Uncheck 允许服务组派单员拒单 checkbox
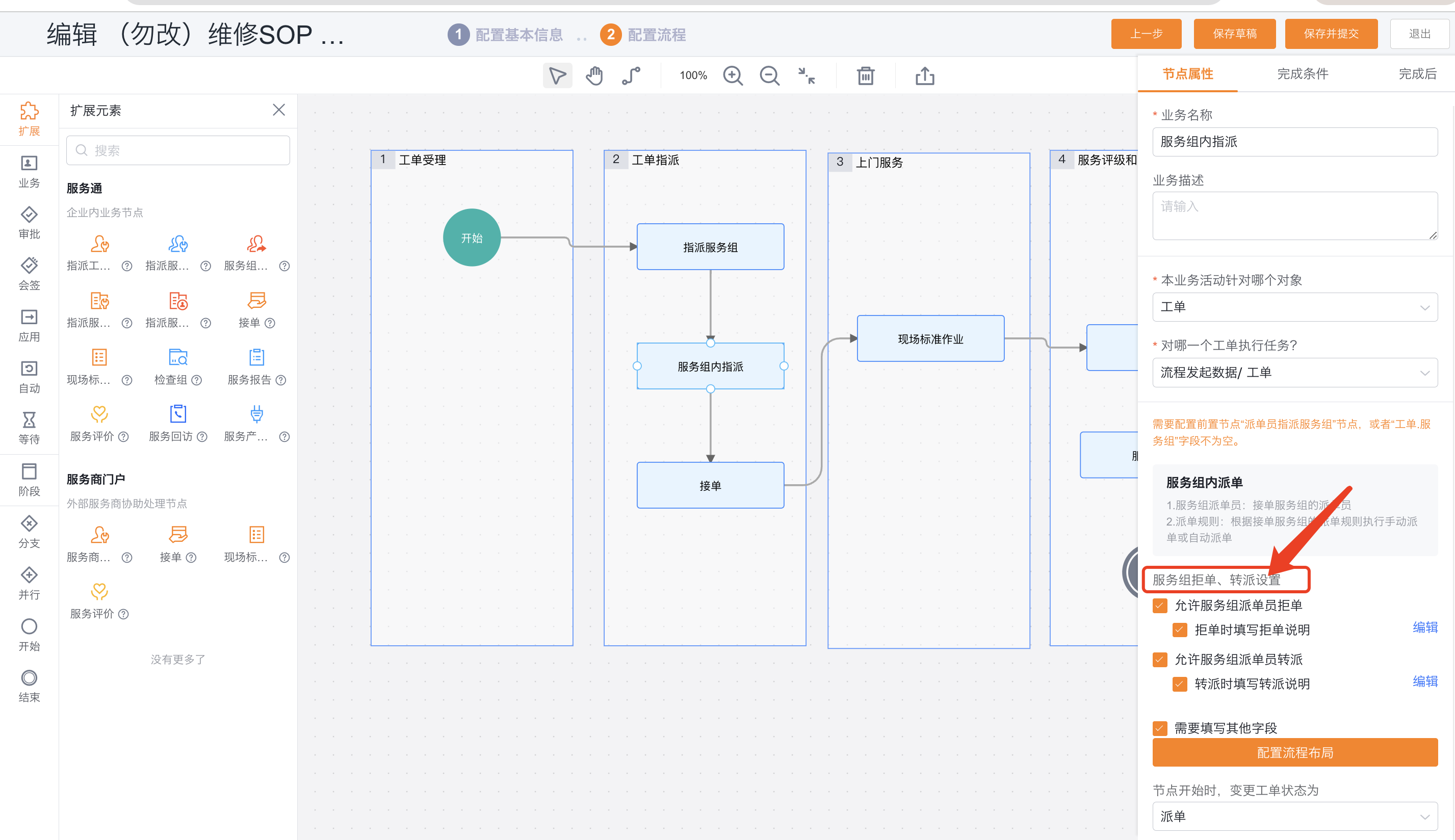 (x=1160, y=605)
